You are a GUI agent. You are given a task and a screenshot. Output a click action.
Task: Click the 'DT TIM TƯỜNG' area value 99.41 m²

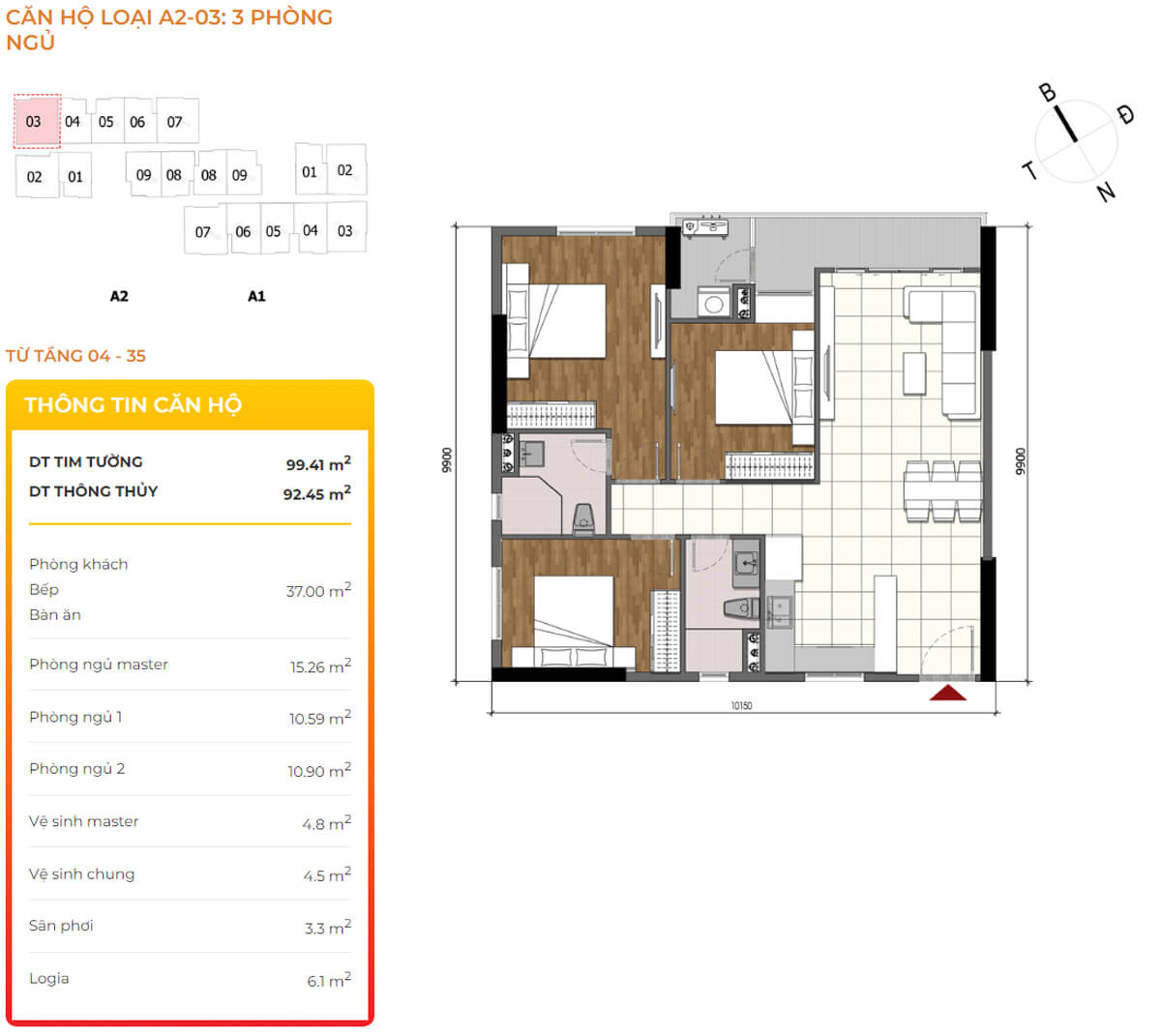[x=317, y=464]
